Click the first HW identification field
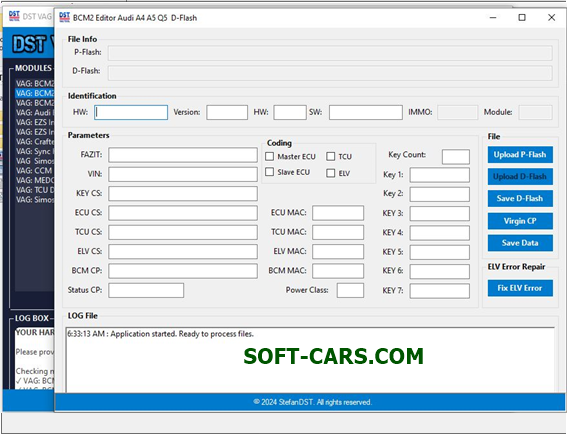This screenshot has height=434, width=567. pyautogui.click(x=131, y=112)
